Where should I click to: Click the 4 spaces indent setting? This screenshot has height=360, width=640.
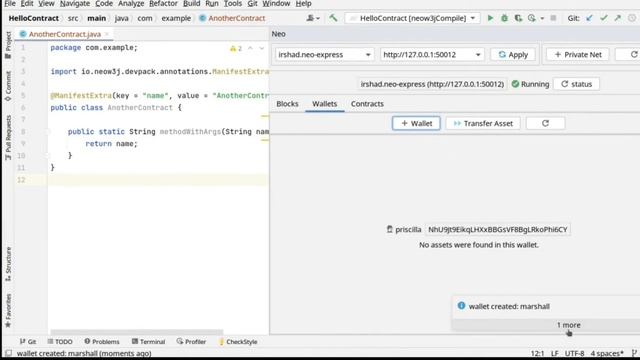607,353
